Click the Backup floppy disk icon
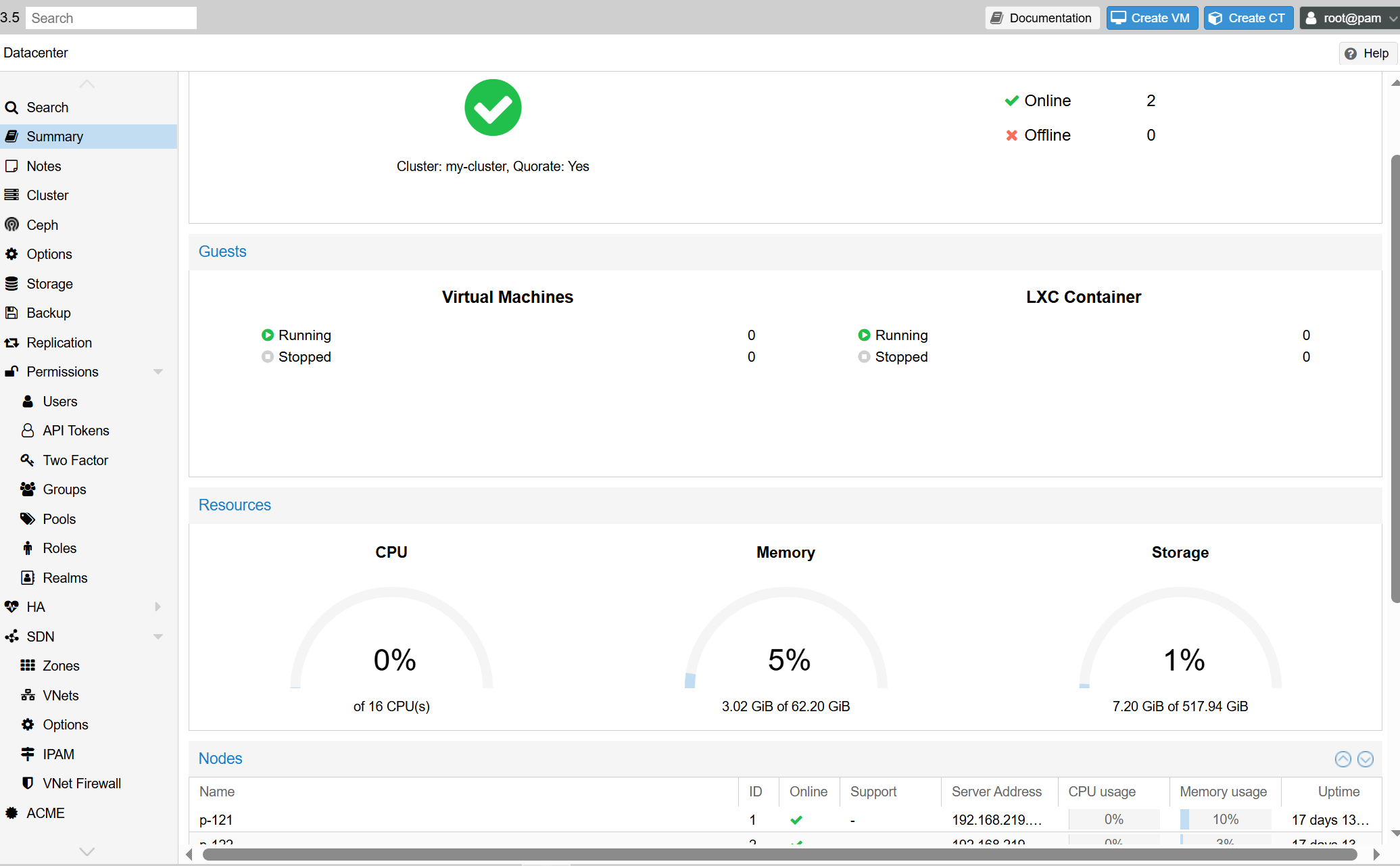This screenshot has height=866, width=1400. tap(11, 313)
